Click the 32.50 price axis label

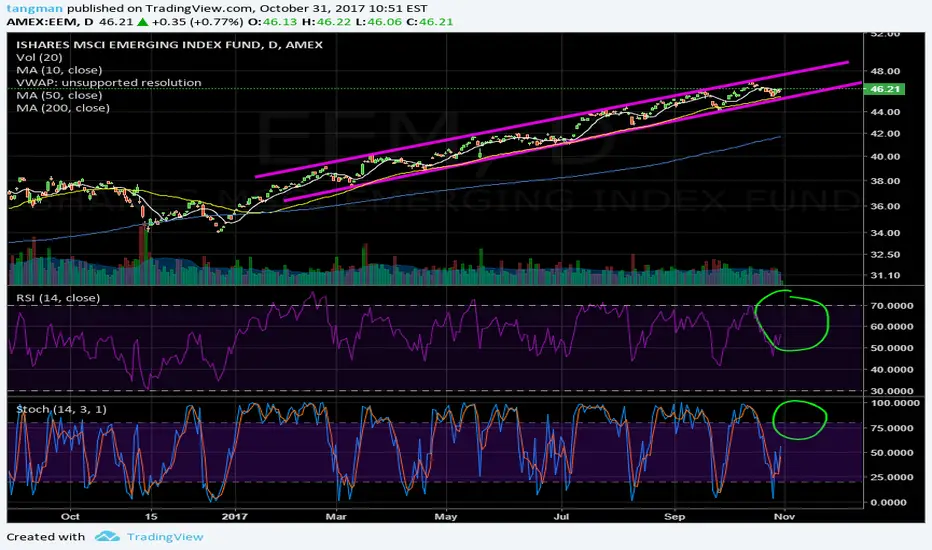pos(885,254)
